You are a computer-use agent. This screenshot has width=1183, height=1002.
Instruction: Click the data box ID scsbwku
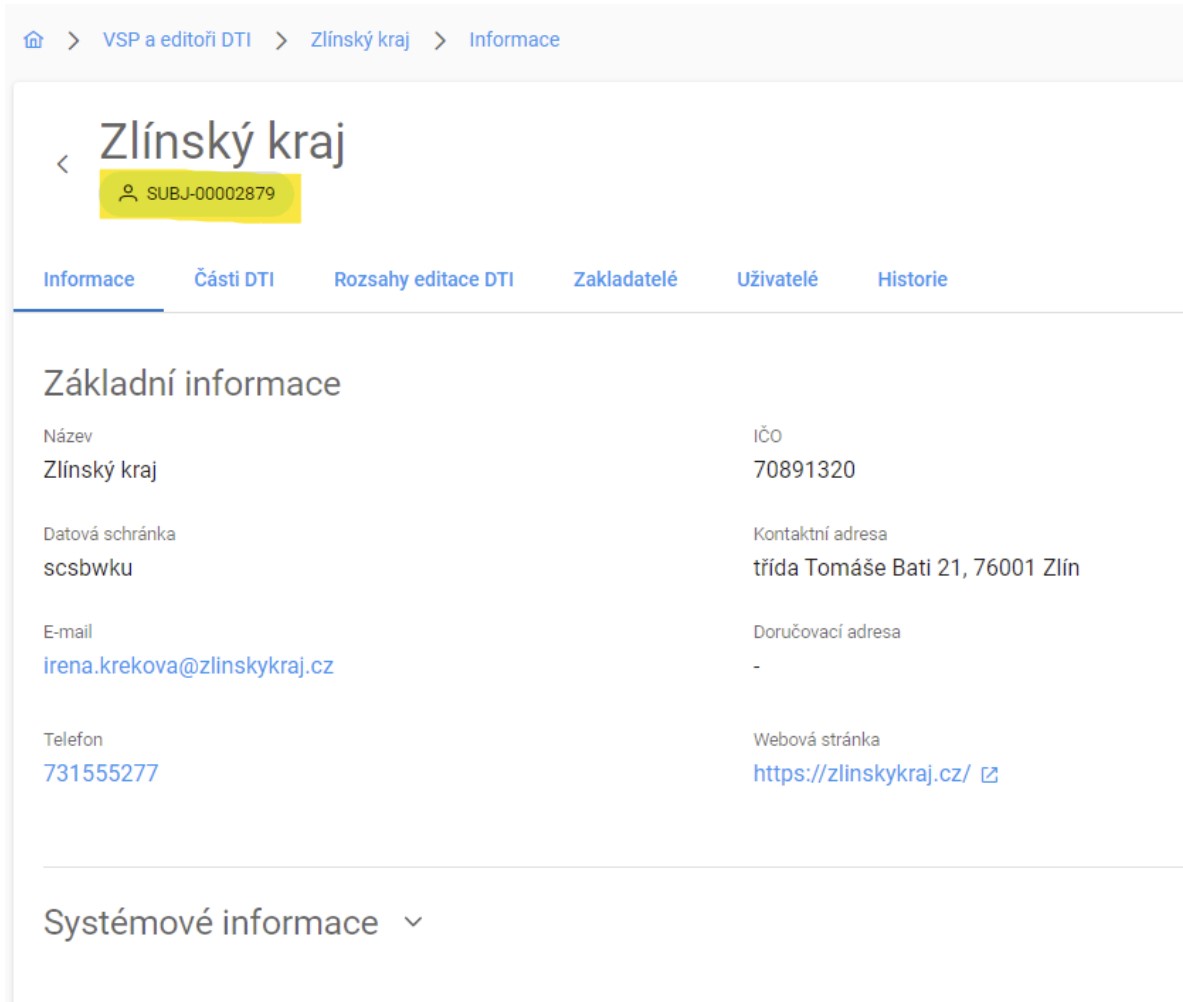point(89,568)
